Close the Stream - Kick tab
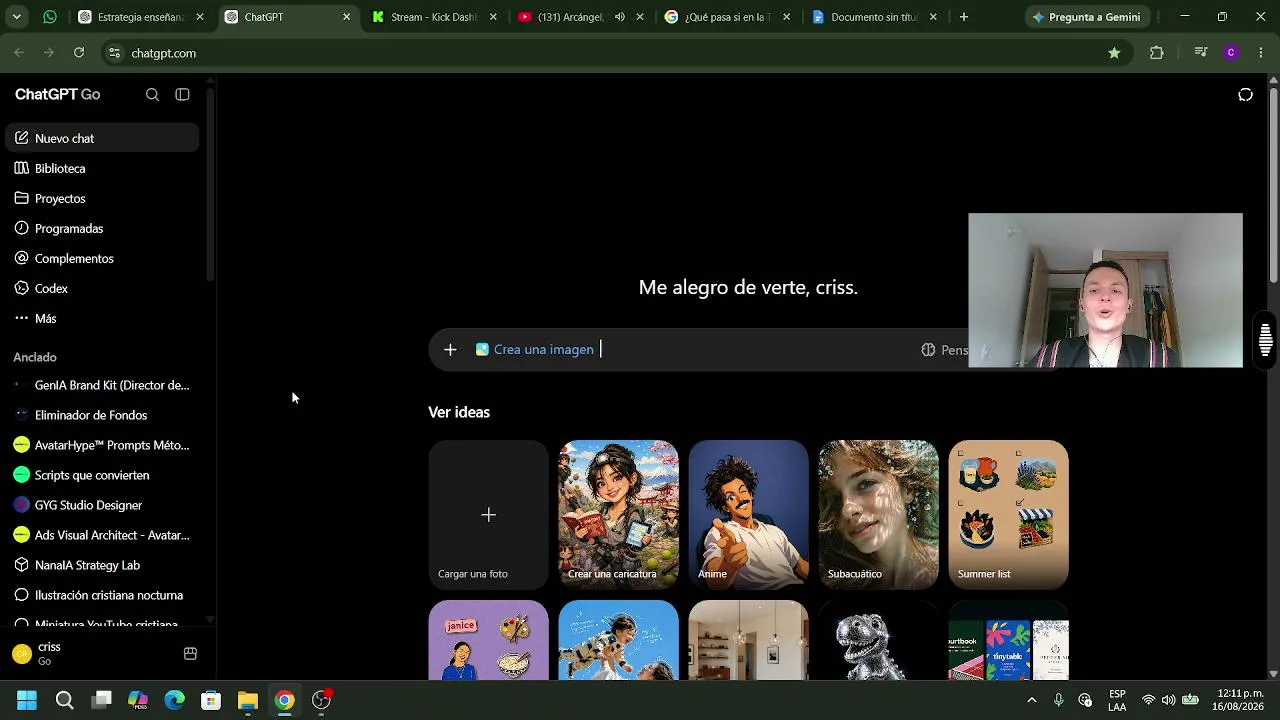 (x=493, y=17)
